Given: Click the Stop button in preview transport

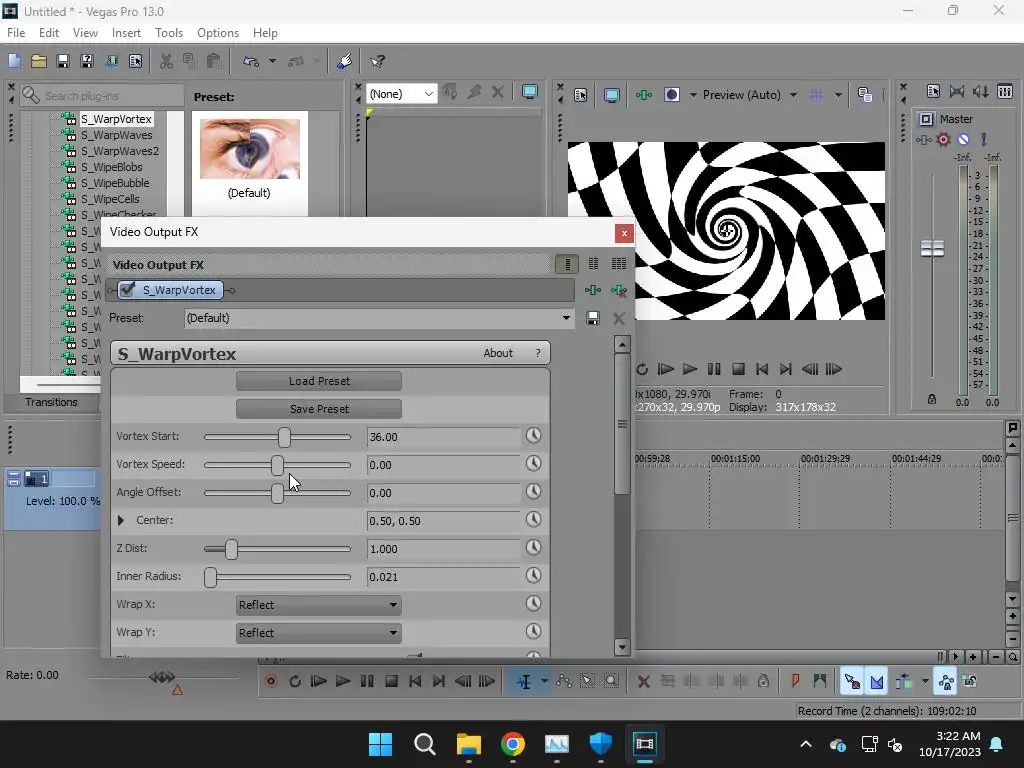Looking at the screenshot, I should click(x=739, y=370).
